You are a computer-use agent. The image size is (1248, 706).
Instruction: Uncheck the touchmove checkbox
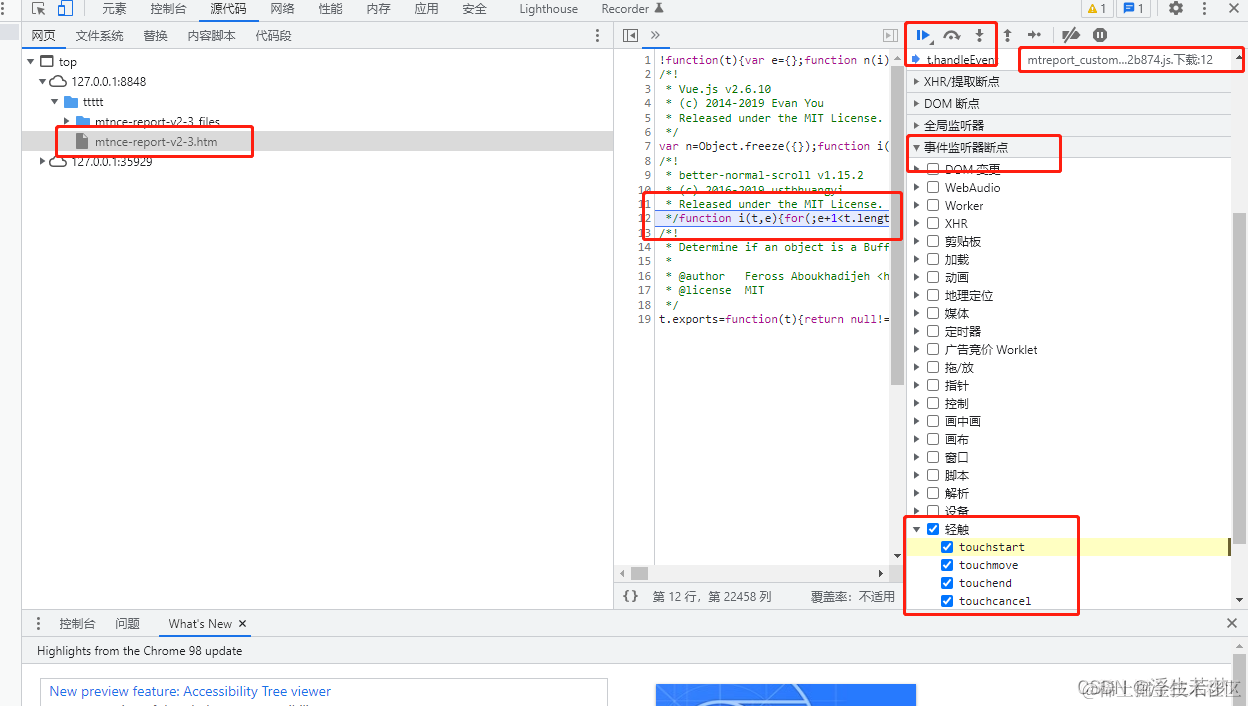tap(947, 565)
